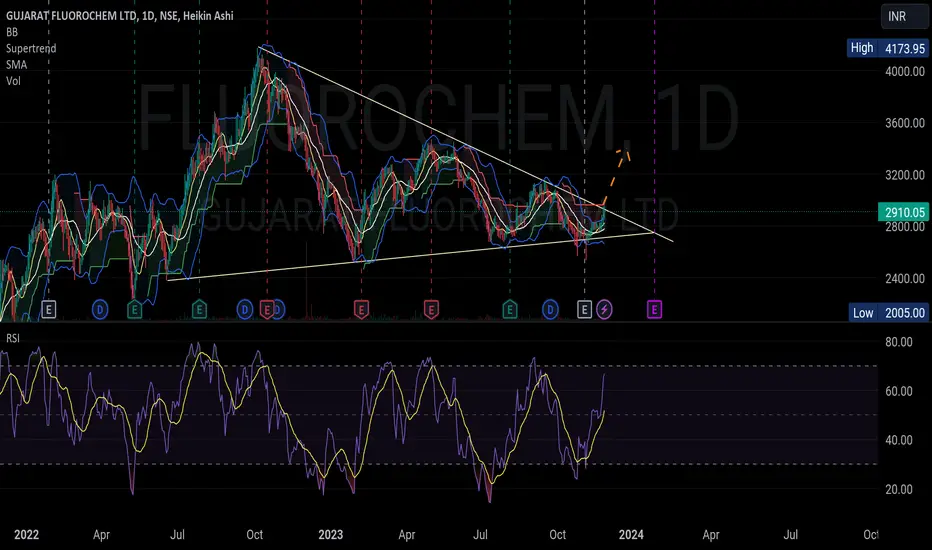Select the Vol indicator legend label
This screenshot has width=932, height=550.
(13, 80)
